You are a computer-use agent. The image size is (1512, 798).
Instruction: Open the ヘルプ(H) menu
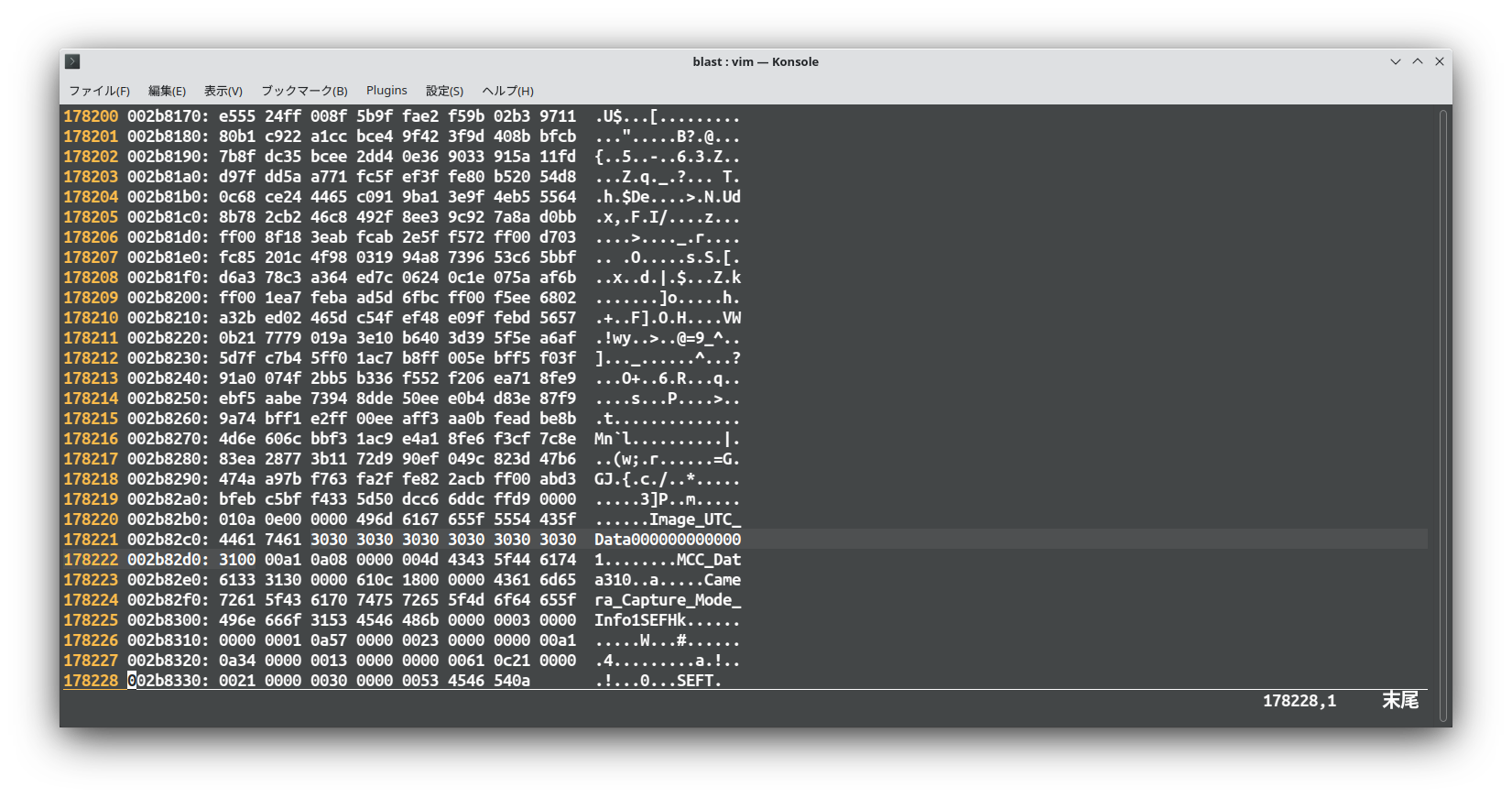point(507,91)
